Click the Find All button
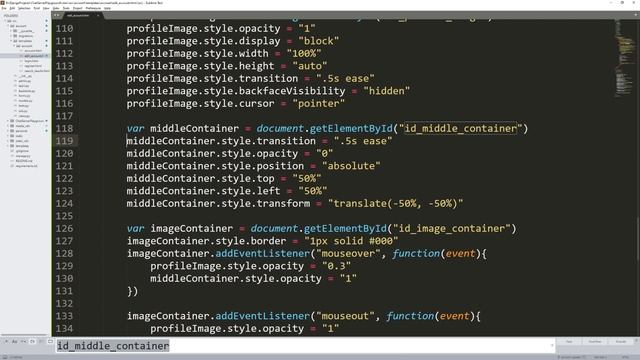 620,341
